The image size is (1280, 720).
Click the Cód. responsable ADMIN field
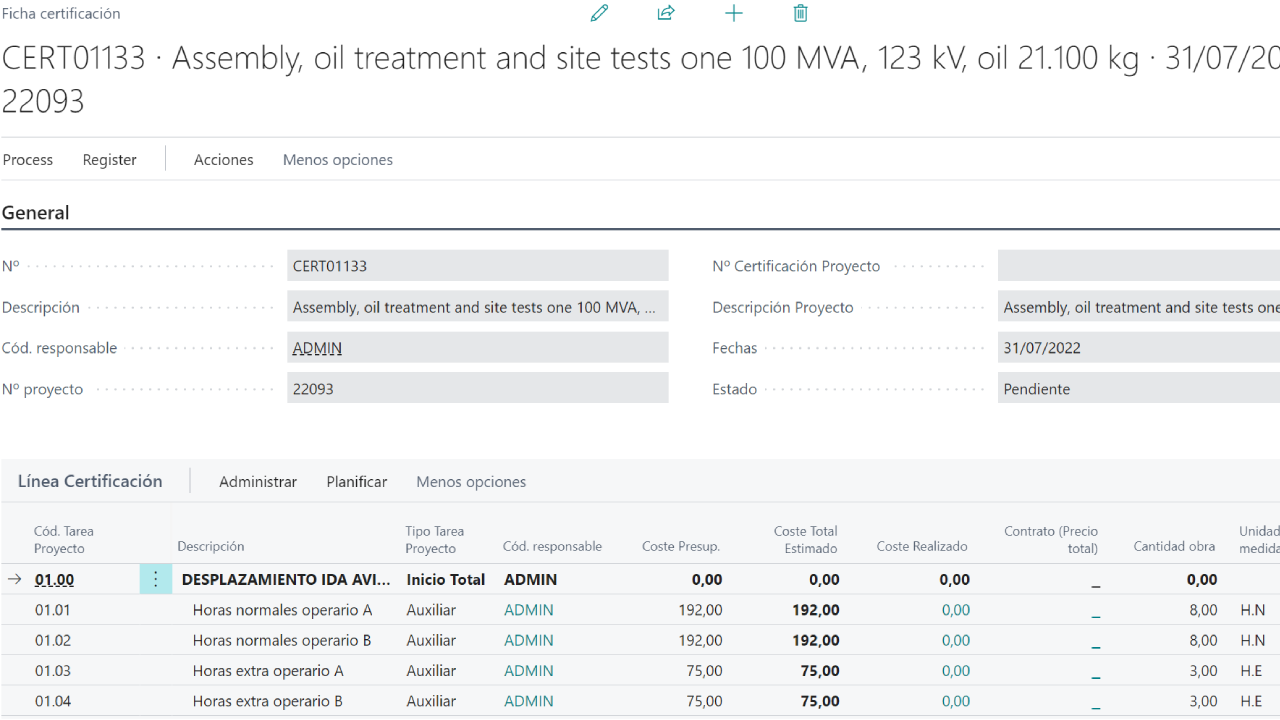coord(477,348)
